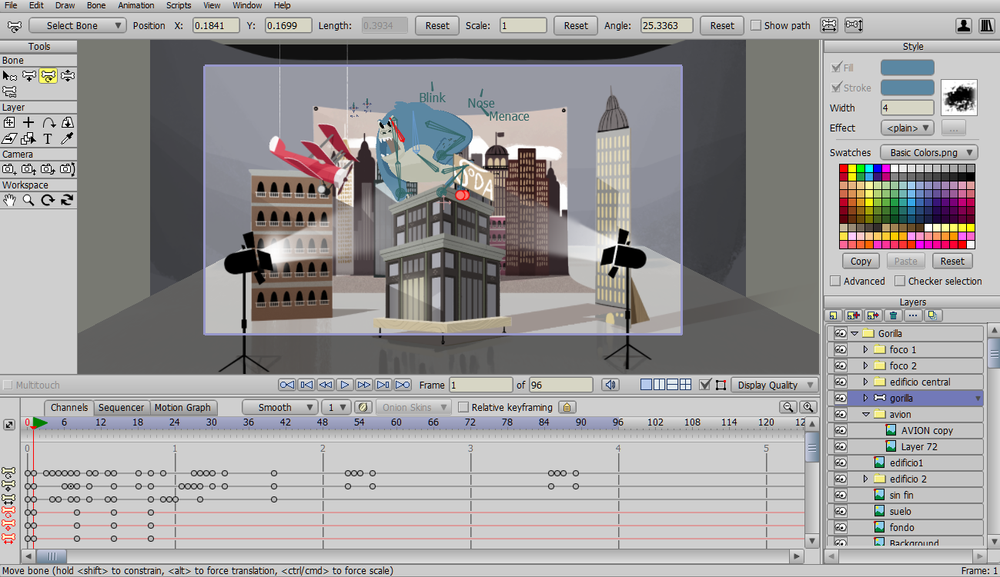The width and height of the screenshot is (1000, 577).
Task: Click the style Reset button
Action: coord(952,261)
